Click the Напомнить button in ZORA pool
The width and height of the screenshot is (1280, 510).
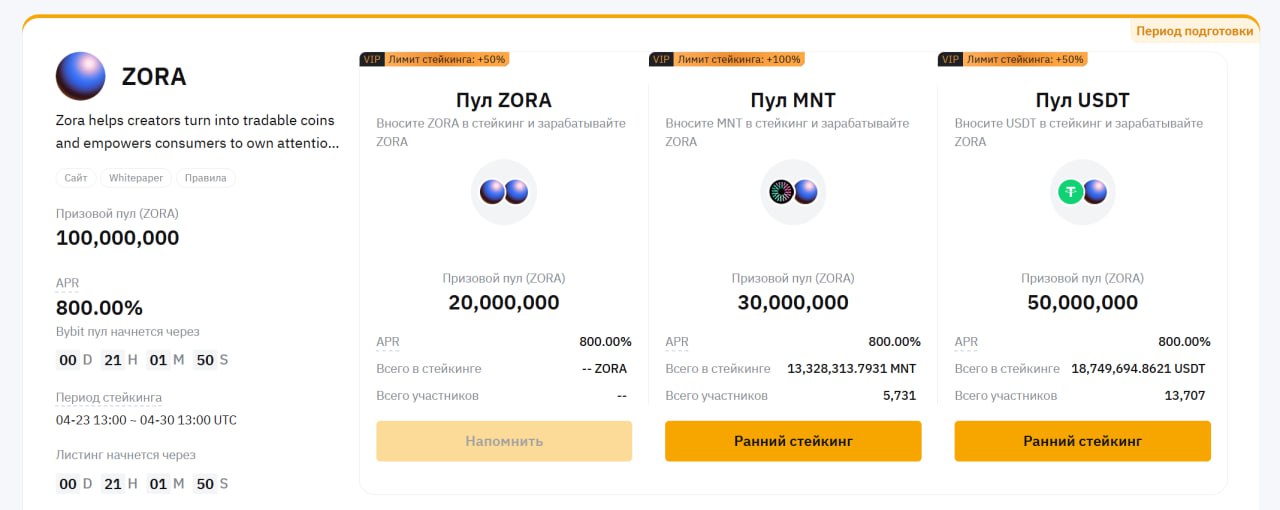(504, 441)
